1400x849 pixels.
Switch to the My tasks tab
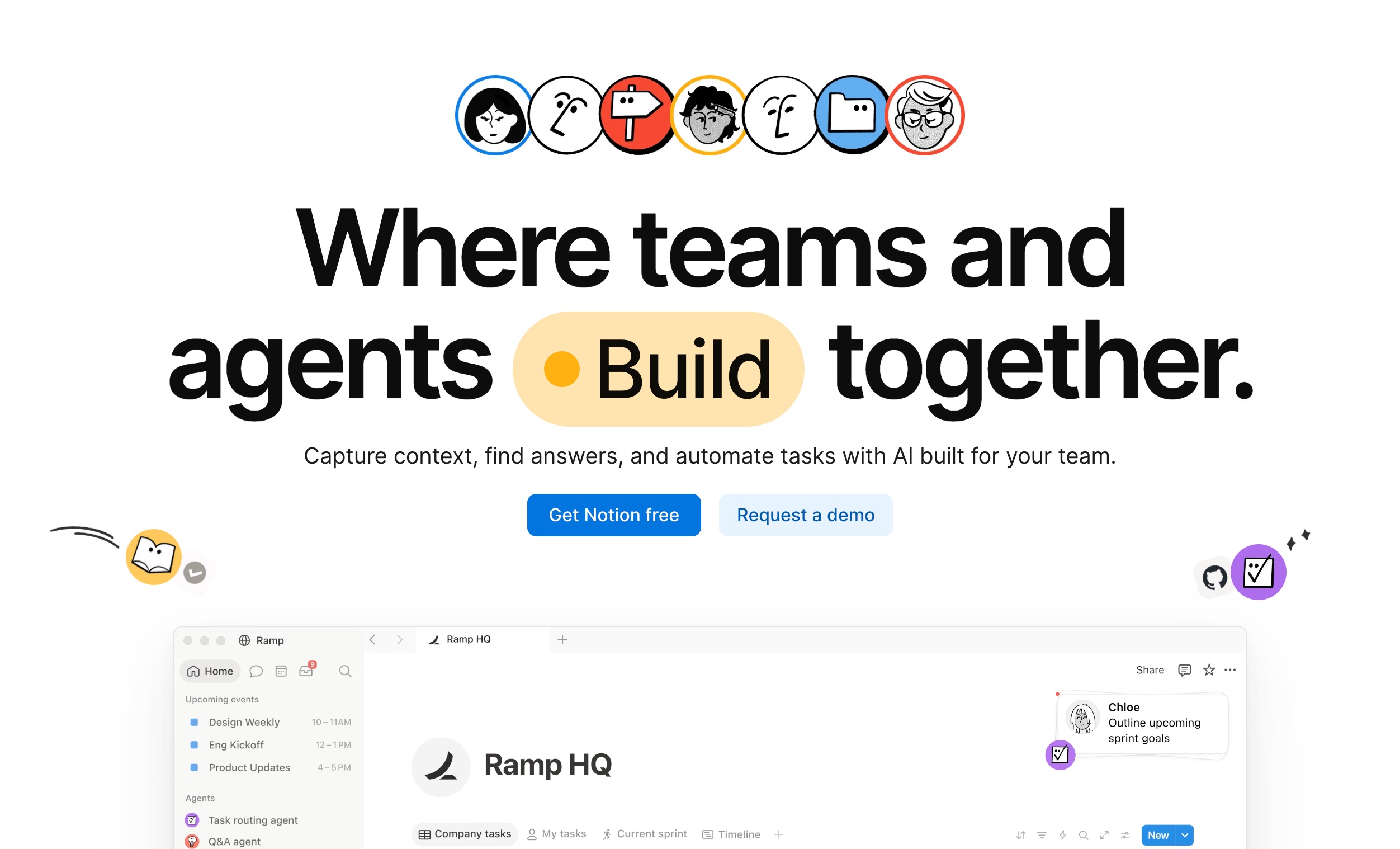click(556, 834)
